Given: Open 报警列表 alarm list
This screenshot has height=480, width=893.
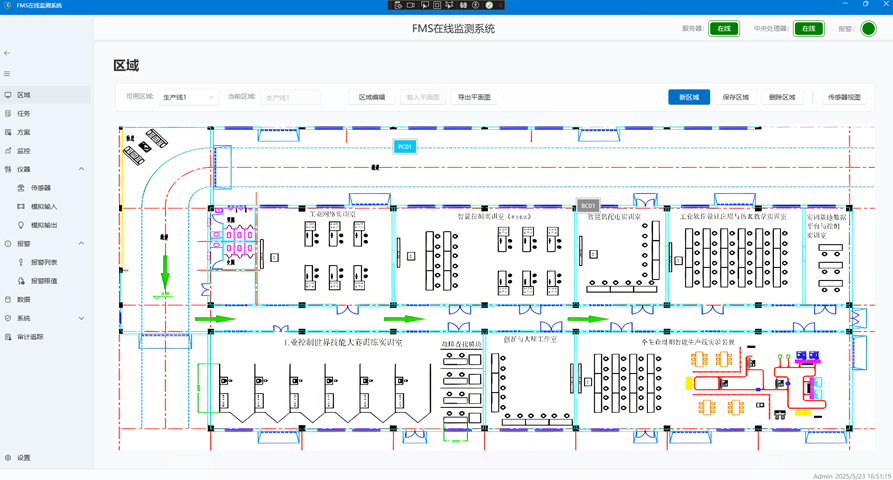Looking at the screenshot, I should point(43,262).
